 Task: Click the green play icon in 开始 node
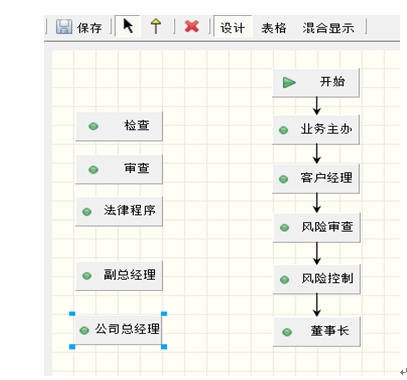pos(289,82)
